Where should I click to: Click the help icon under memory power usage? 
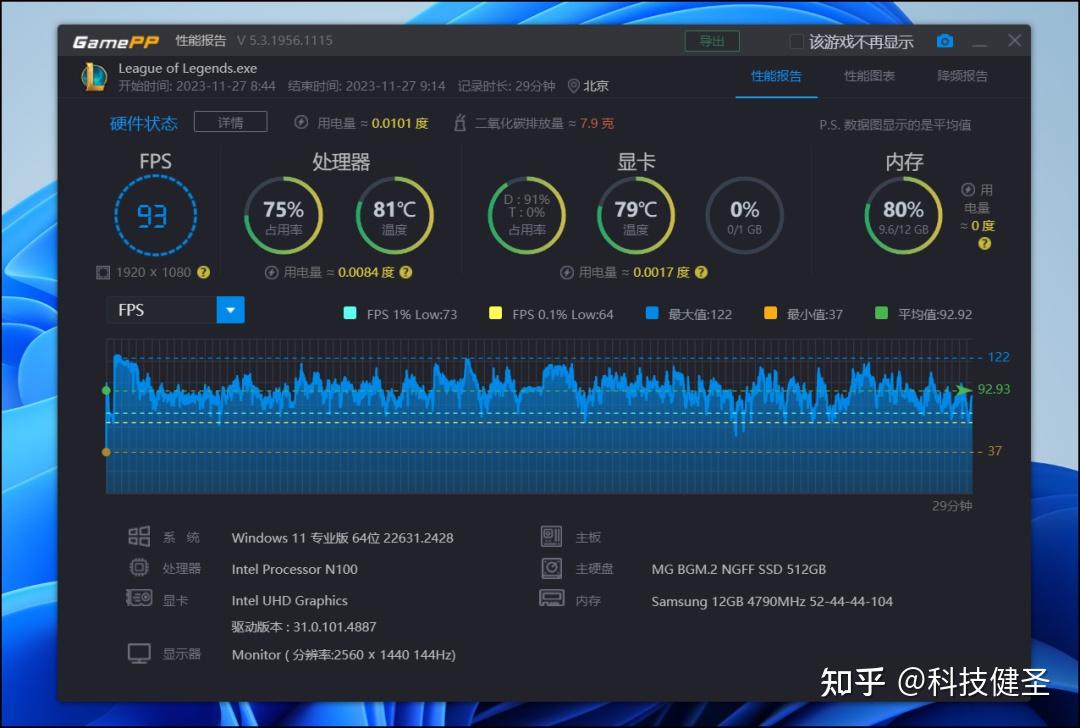pyautogui.click(x=984, y=243)
